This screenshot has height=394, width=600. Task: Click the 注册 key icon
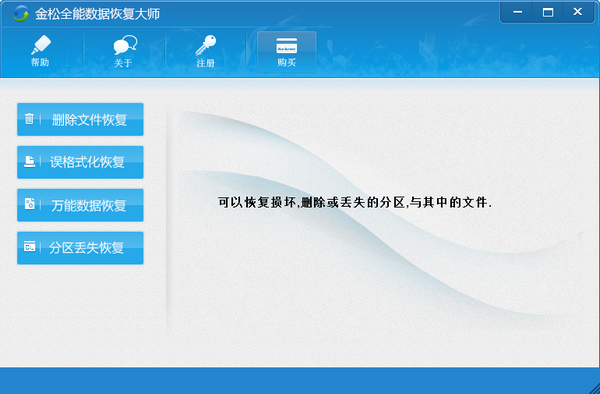coord(205,45)
